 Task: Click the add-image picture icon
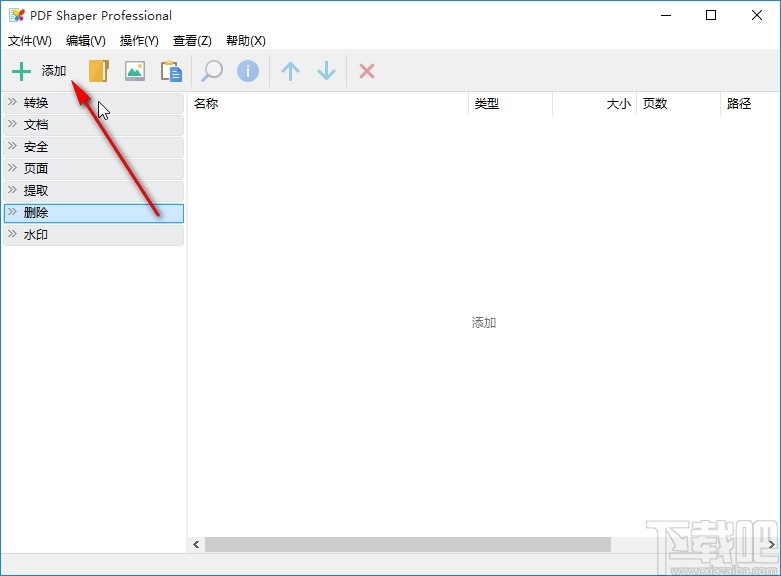pos(135,71)
